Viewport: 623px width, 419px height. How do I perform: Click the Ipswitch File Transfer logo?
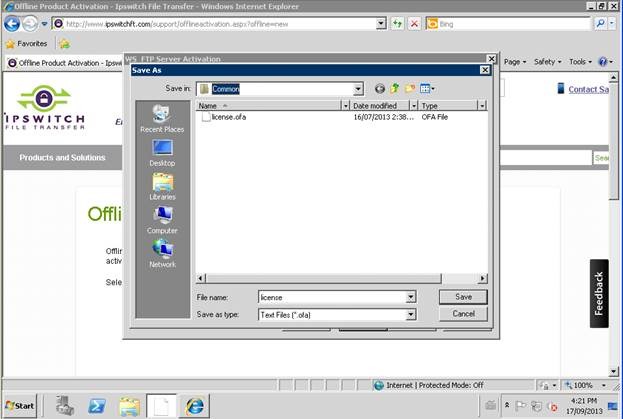(x=44, y=107)
